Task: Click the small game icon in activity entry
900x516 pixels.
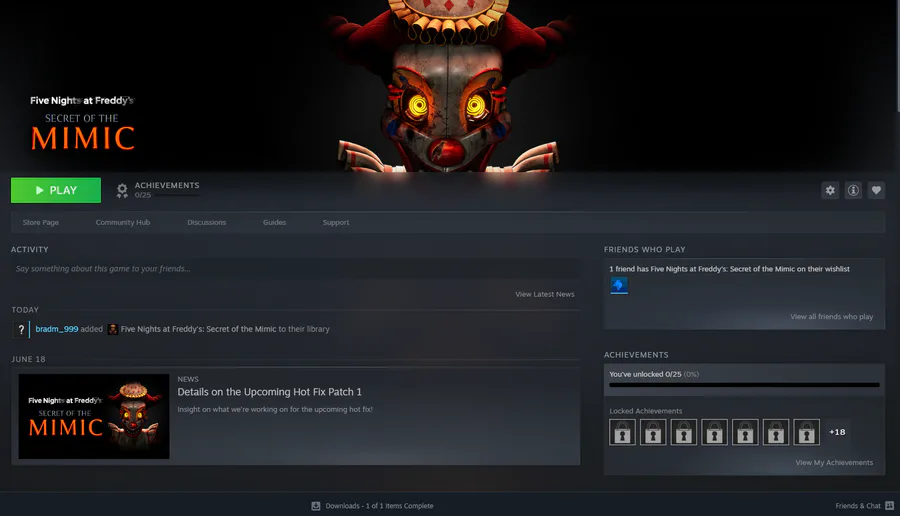Action: [x=112, y=329]
